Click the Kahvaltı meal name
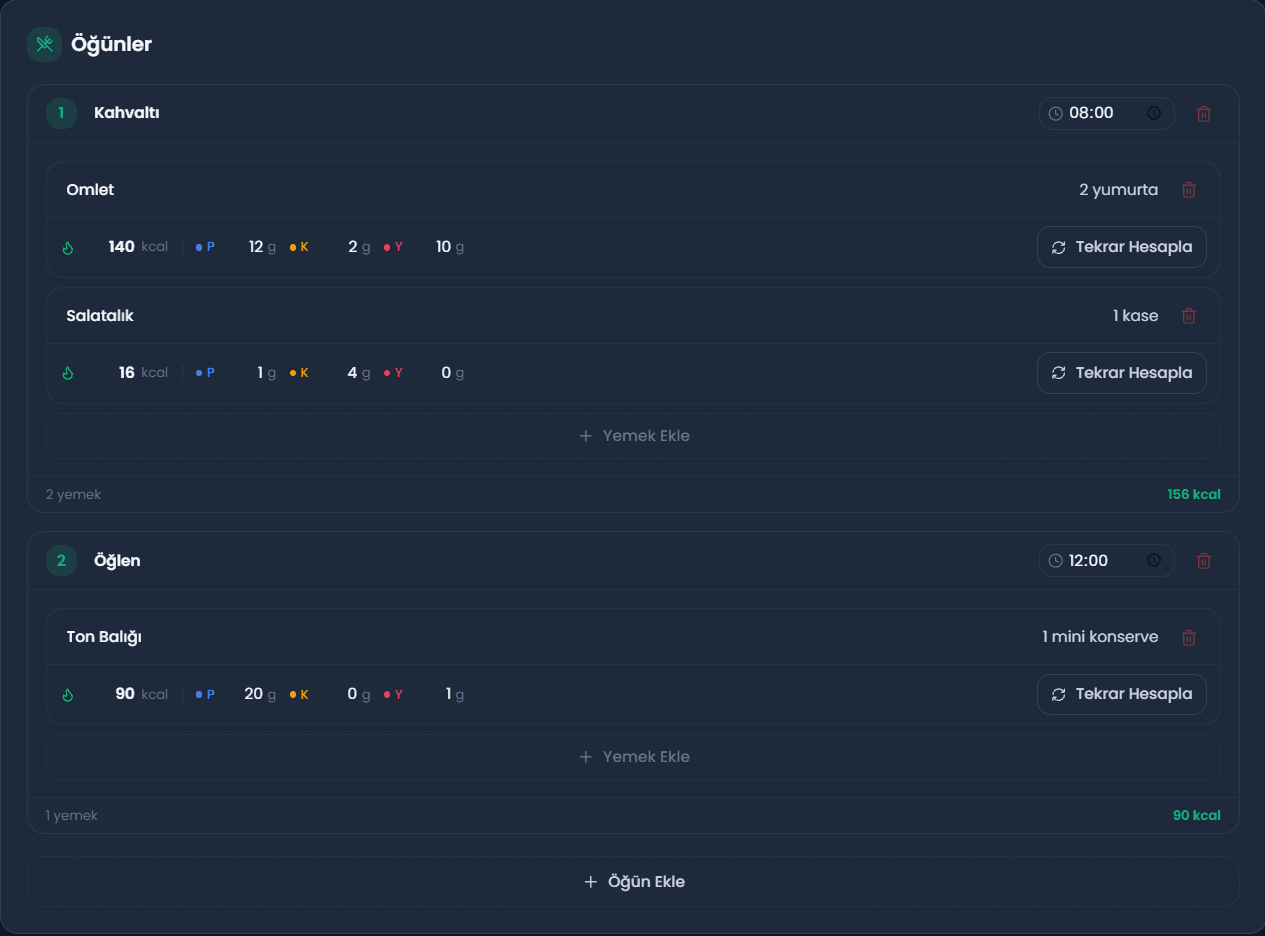 [127, 113]
